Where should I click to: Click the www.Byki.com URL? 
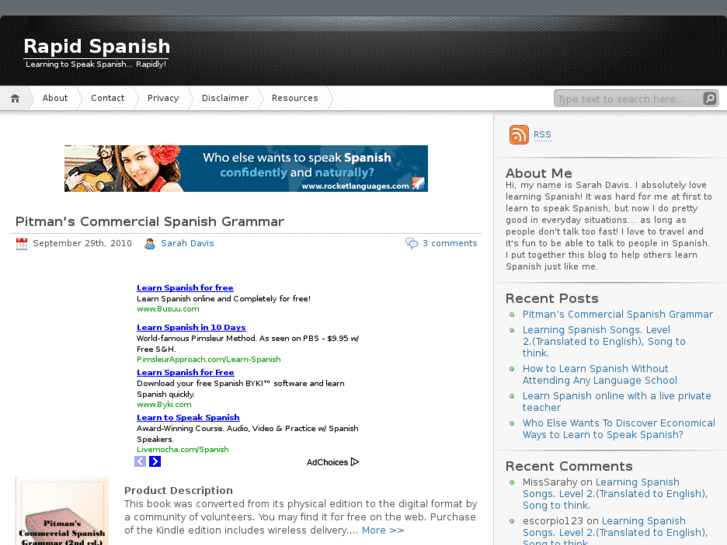(164, 404)
